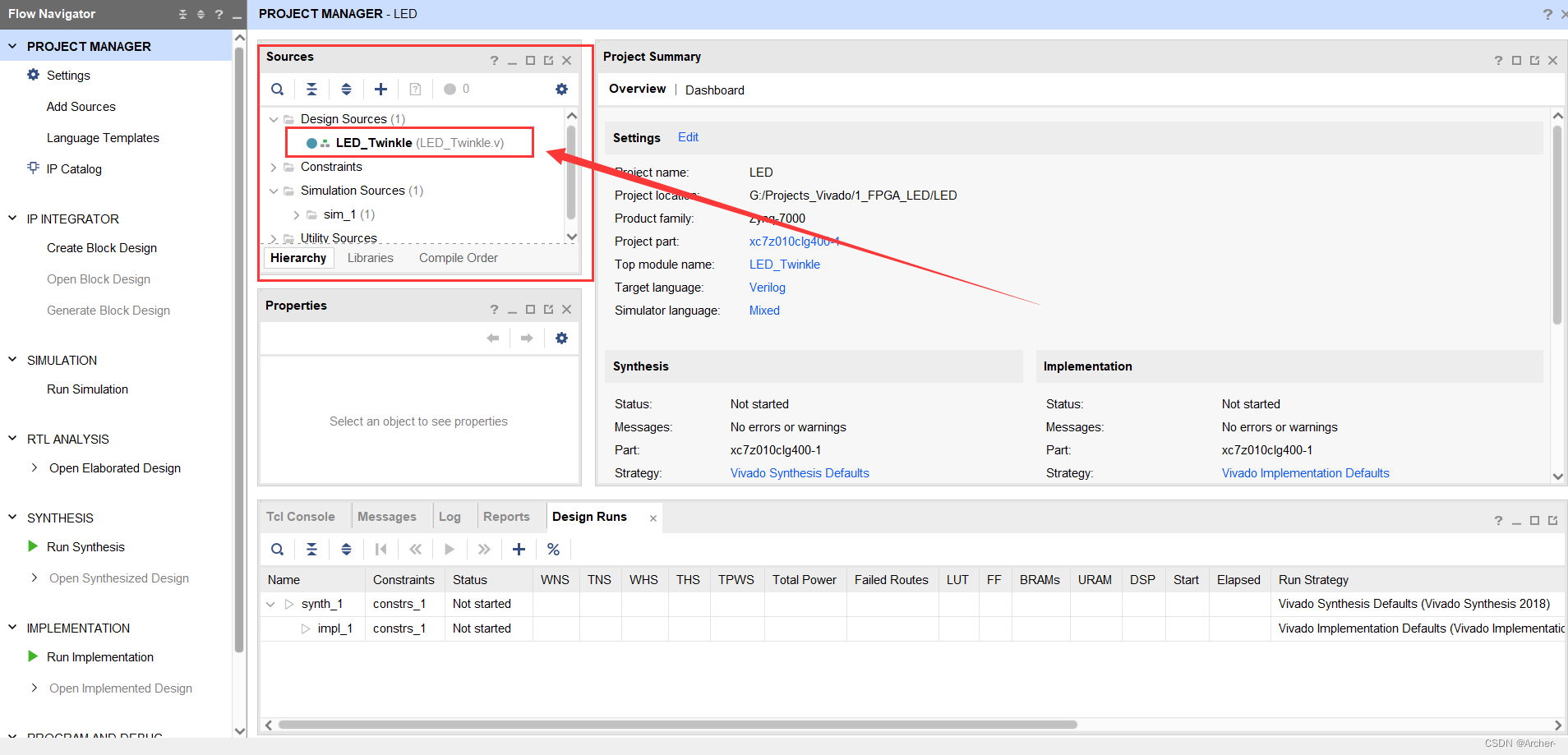The height and width of the screenshot is (755, 1568).
Task: Open Flow Navigator help question mark
Action: [219, 14]
